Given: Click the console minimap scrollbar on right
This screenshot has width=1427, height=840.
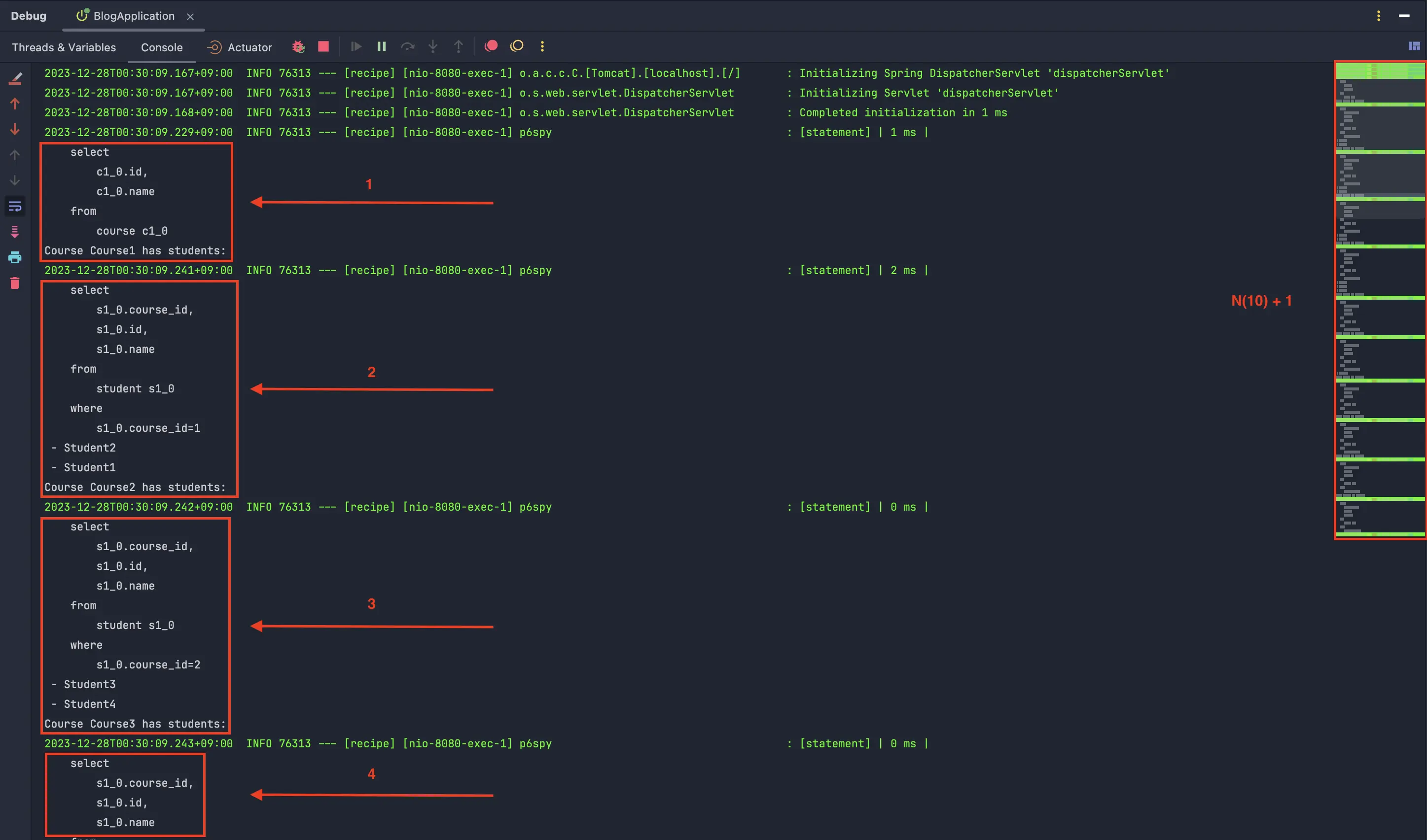Looking at the screenshot, I should 1380,300.
